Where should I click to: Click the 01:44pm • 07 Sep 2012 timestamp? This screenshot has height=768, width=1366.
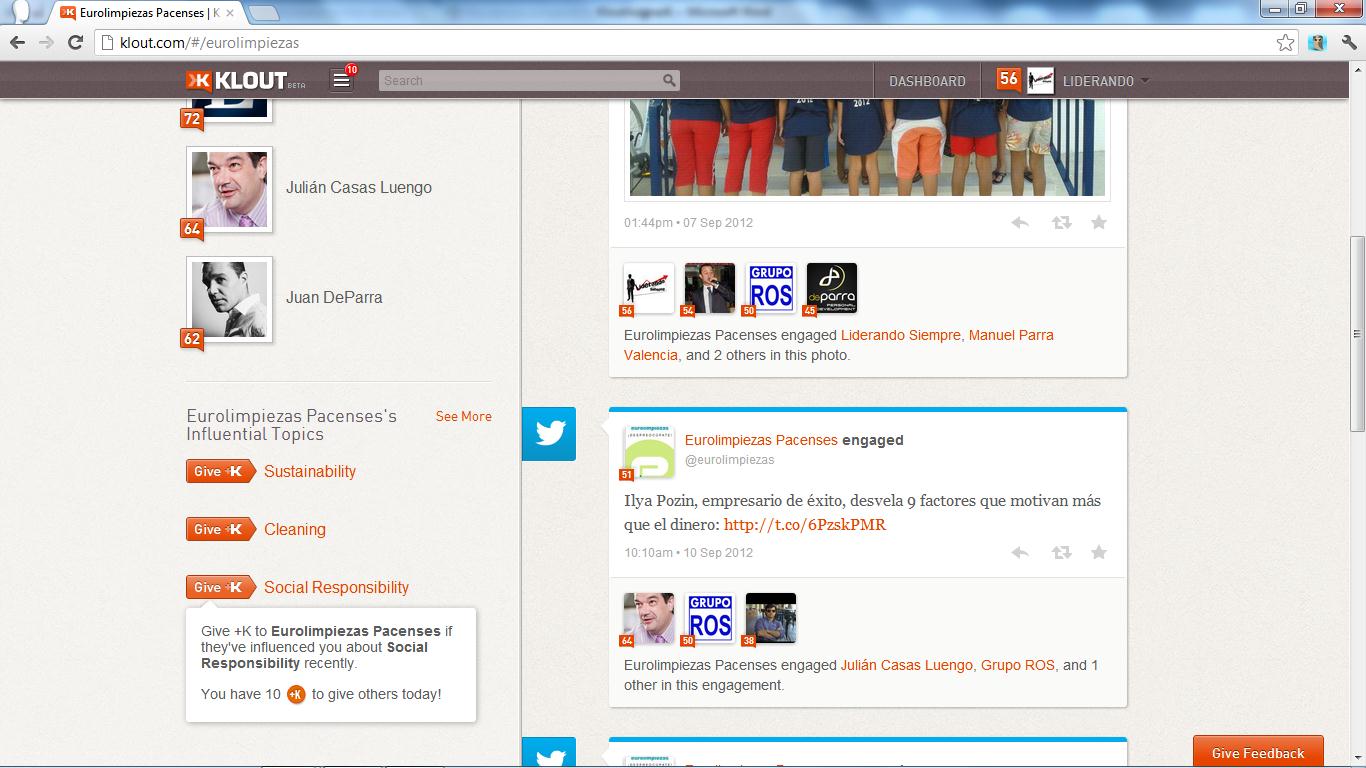point(688,223)
